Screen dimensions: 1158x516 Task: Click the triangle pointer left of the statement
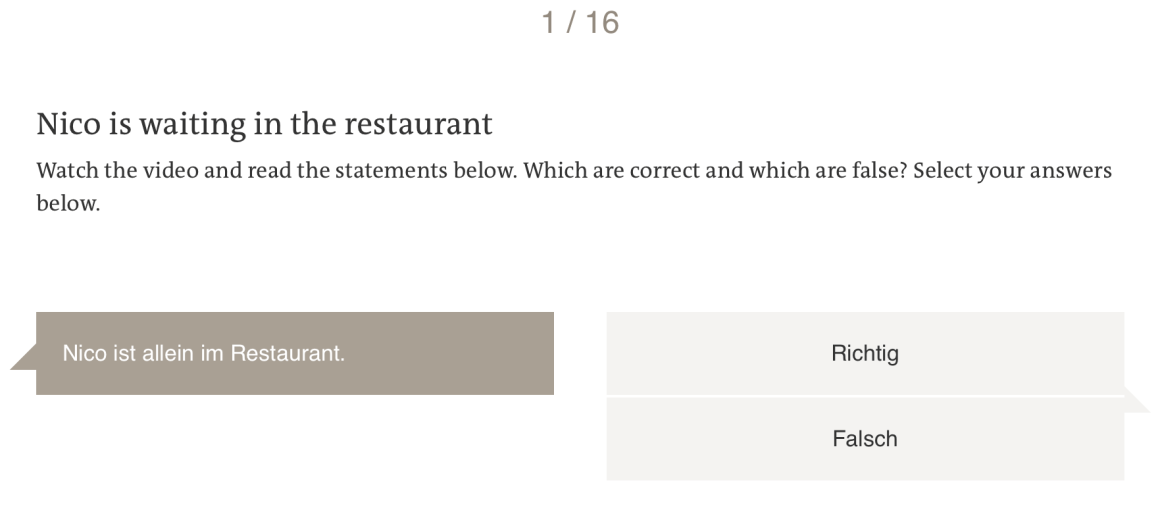pyautogui.click(x=24, y=359)
